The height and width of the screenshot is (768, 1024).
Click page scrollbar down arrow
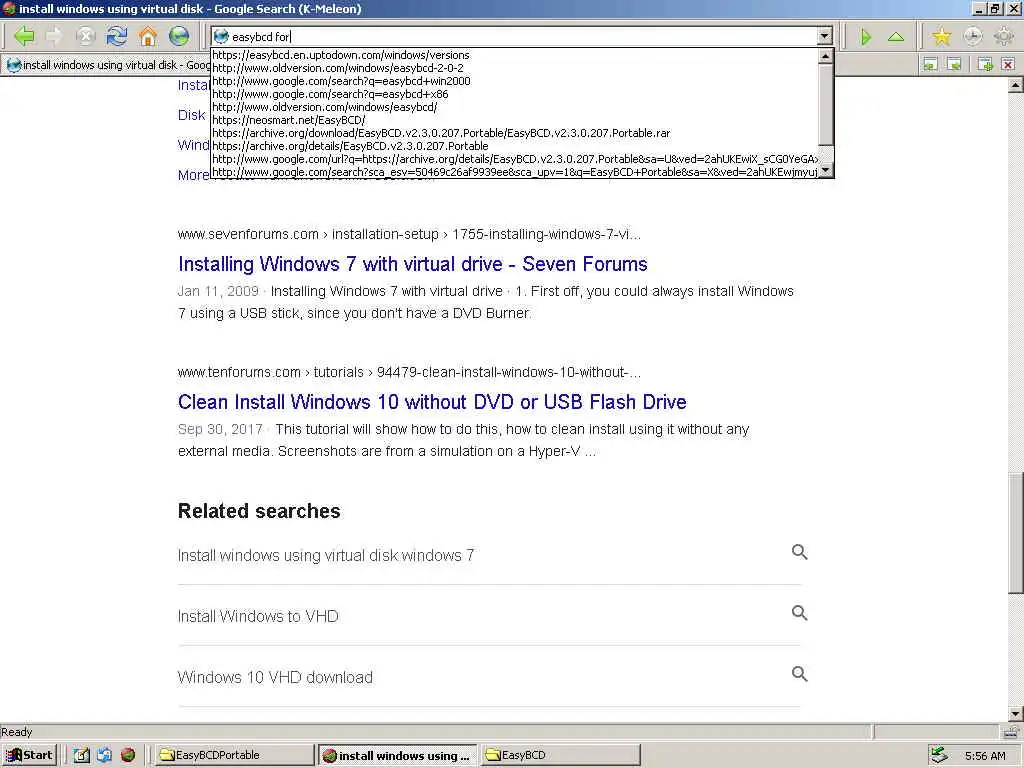[x=1016, y=713]
